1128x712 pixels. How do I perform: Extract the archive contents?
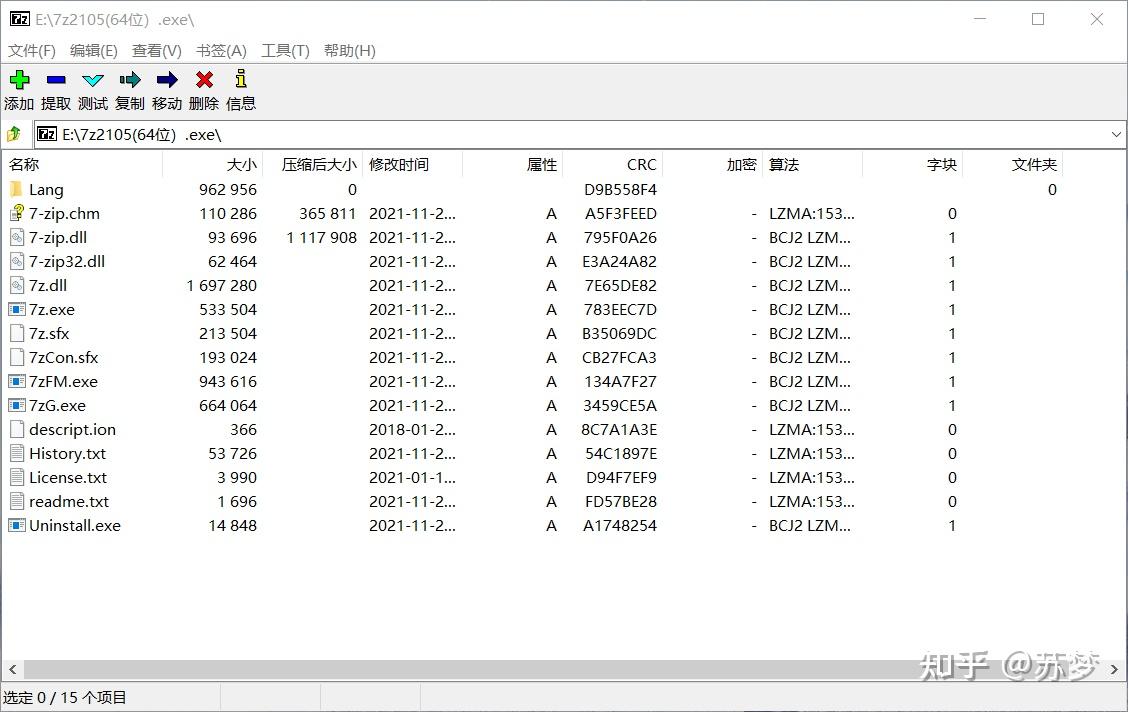pyautogui.click(x=56, y=89)
